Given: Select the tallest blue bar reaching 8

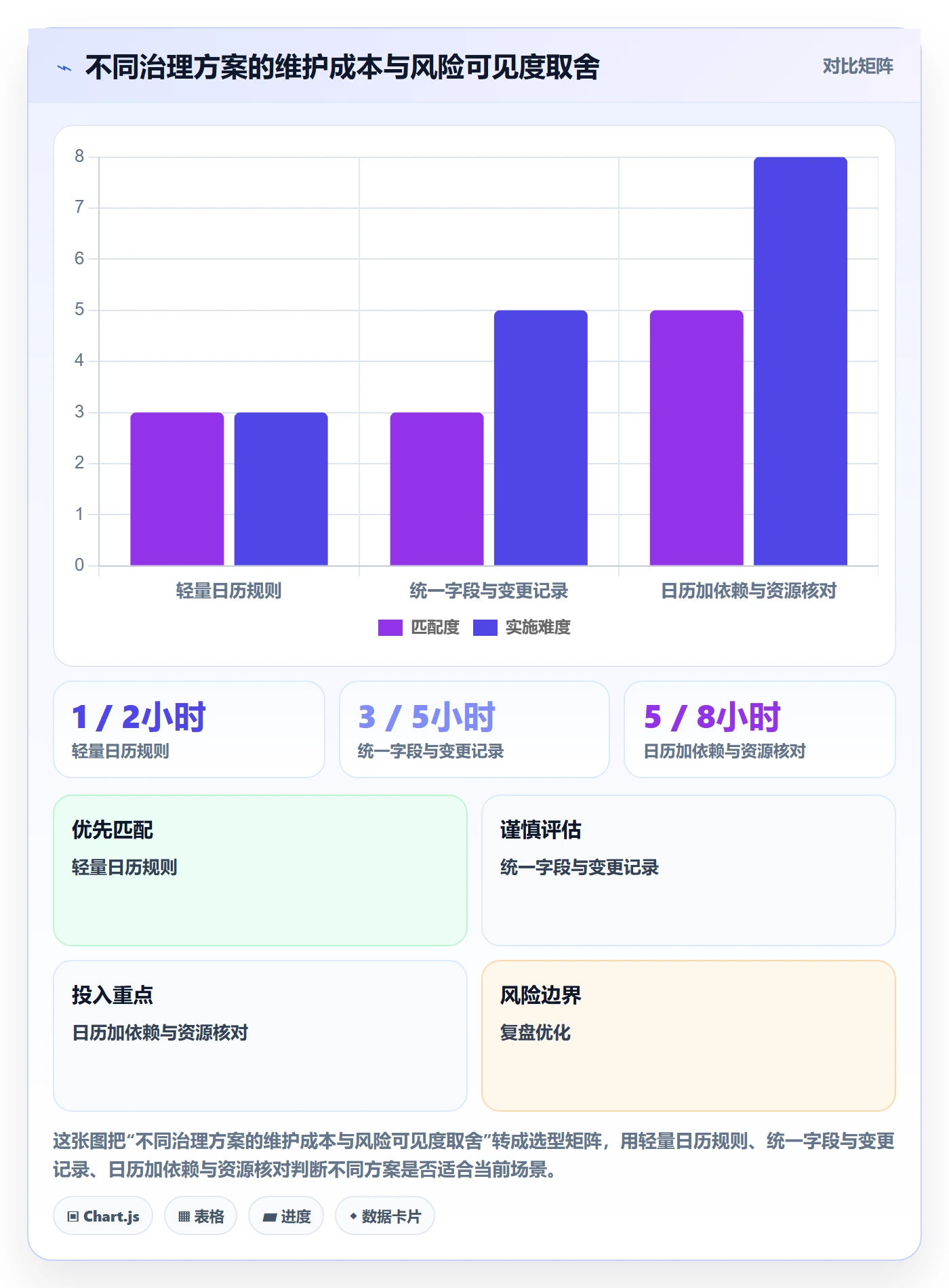Looking at the screenshot, I should pyautogui.click(x=801, y=361).
